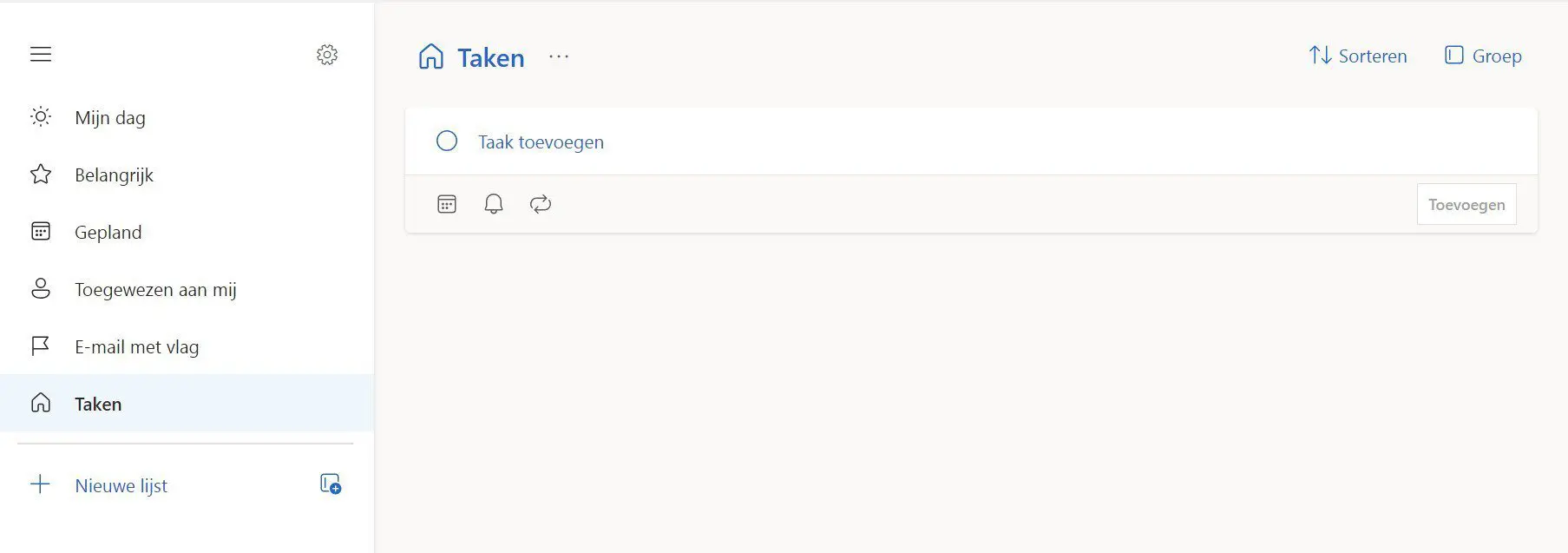Screen dimensions: 1568x553
Task: Click the empty task circle checkbox
Action: [447, 141]
